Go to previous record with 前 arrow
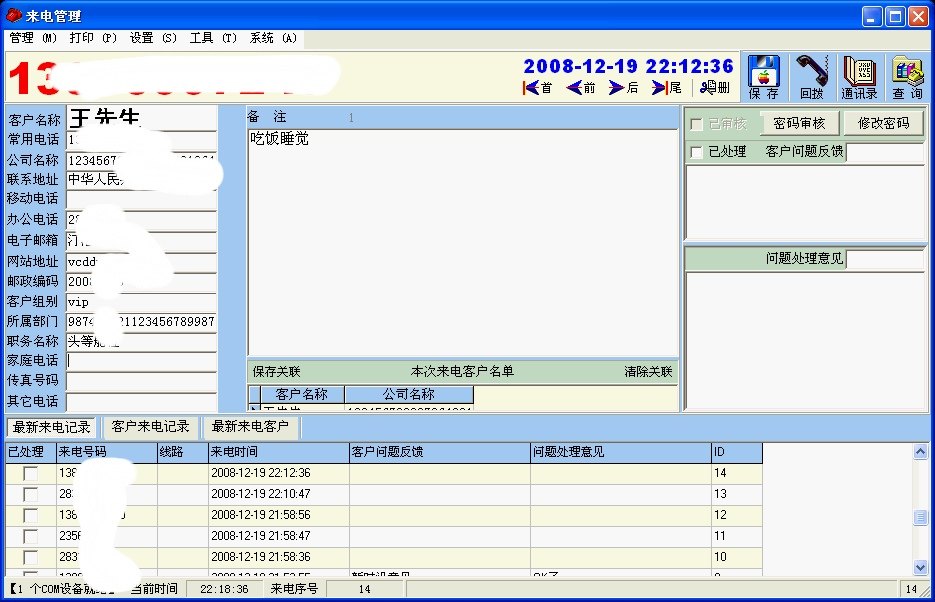Screen dimensions: 935x602 tap(581, 88)
